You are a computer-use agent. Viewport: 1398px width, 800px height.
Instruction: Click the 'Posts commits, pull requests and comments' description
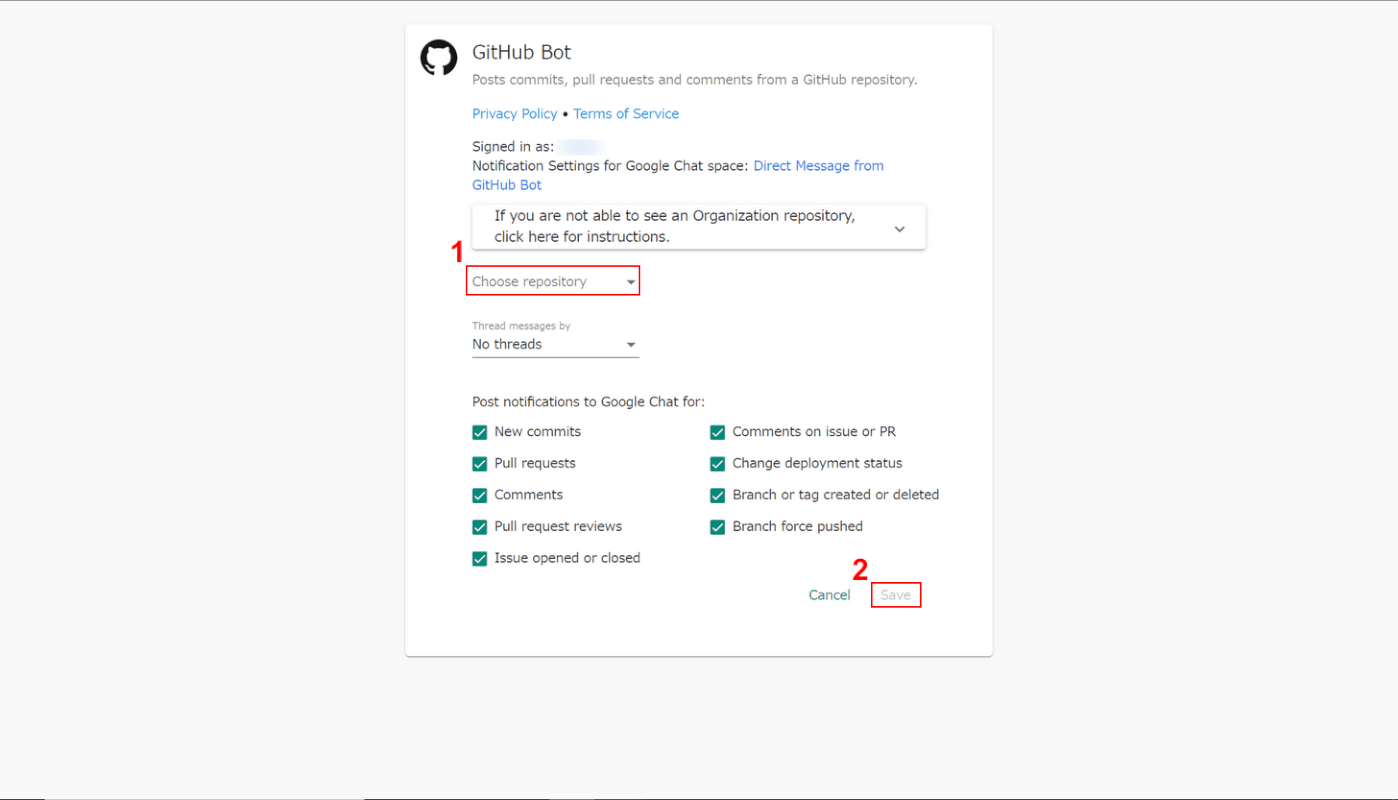click(x=695, y=80)
